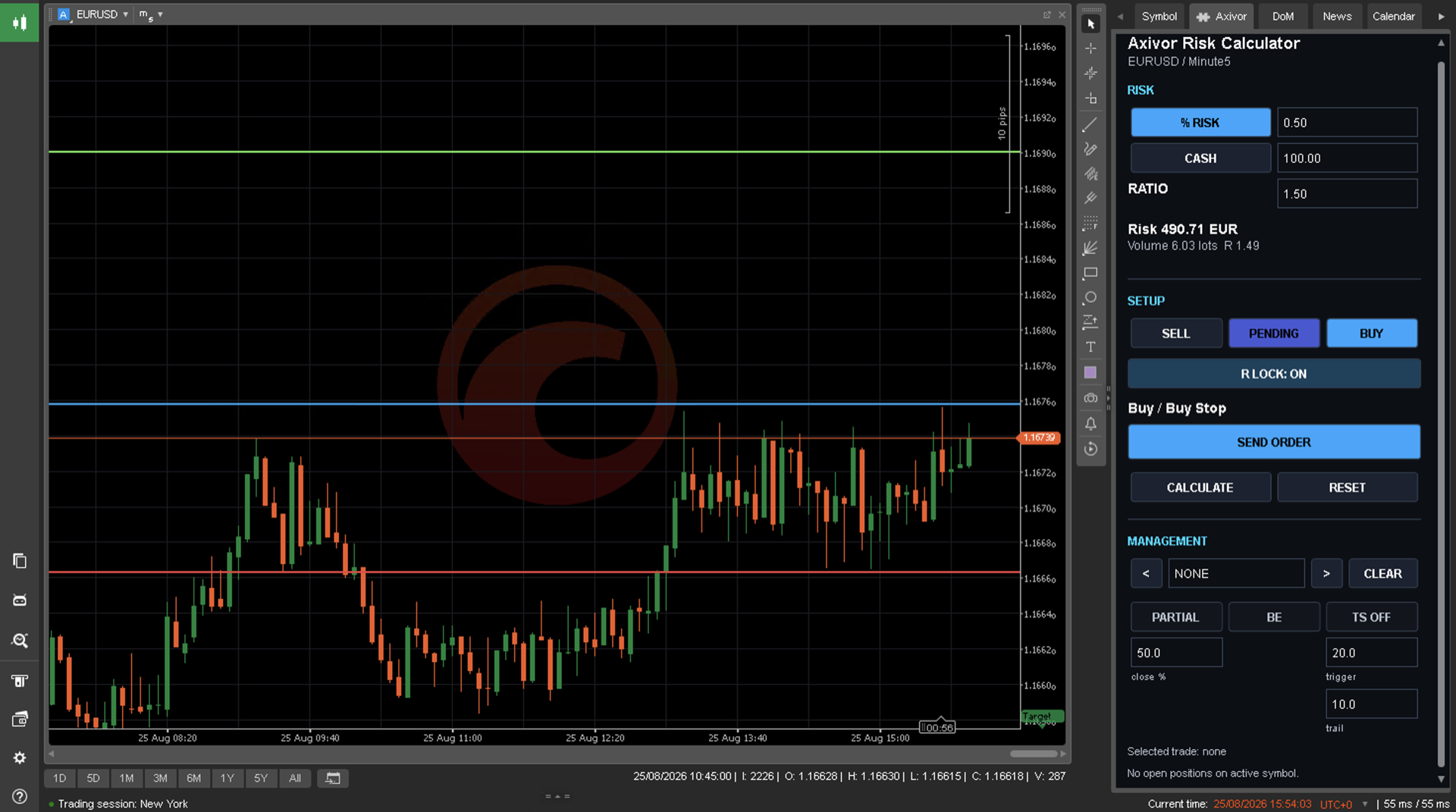Viewport: 1456px width, 812px height.
Task: Click the chart horizontal scrollbar thumb
Action: [x=1034, y=754]
